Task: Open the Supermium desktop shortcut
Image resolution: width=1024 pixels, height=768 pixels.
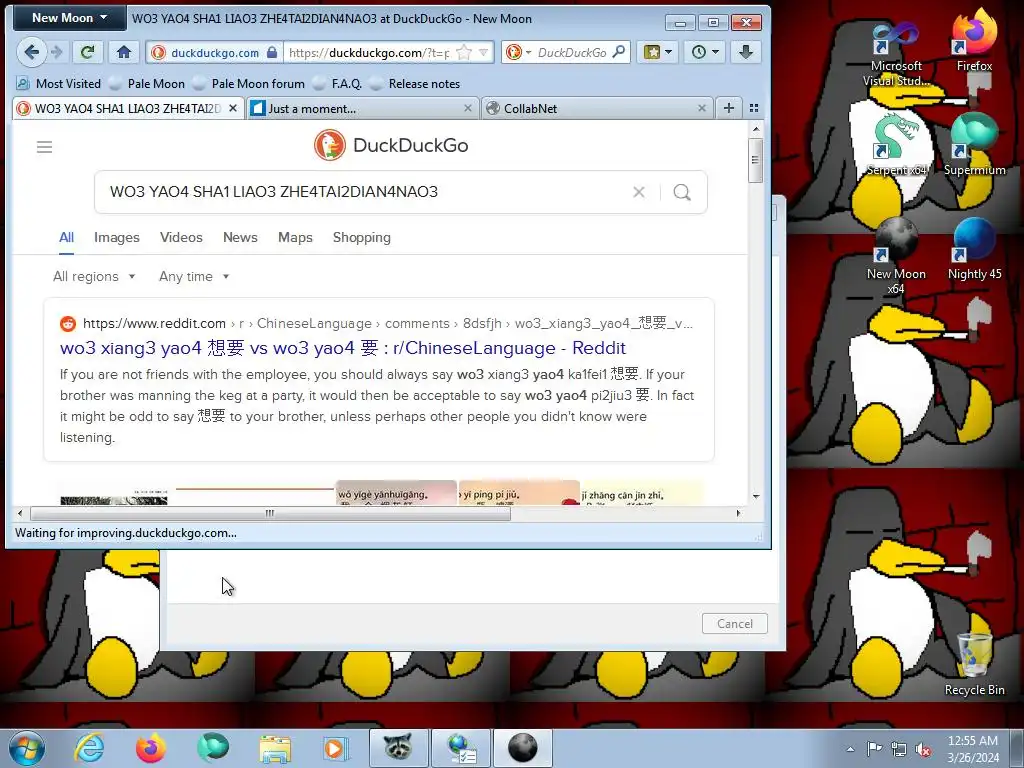Action: coord(974,145)
